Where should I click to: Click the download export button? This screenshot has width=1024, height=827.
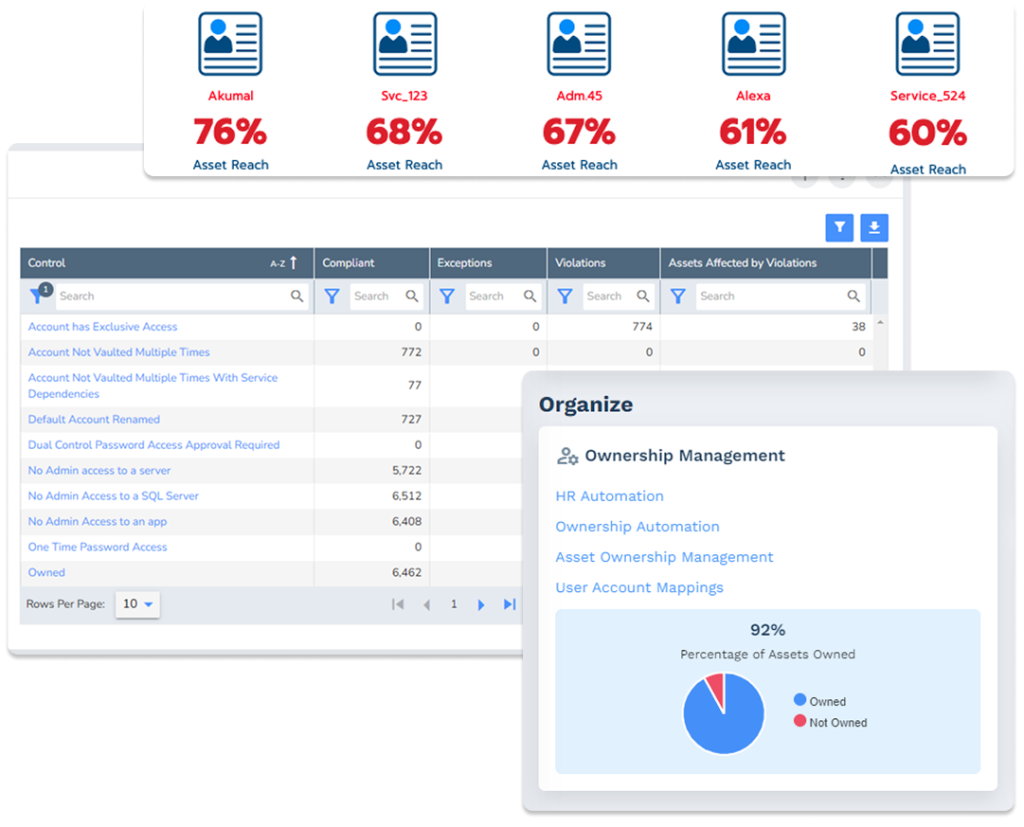click(x=874, y=228)
